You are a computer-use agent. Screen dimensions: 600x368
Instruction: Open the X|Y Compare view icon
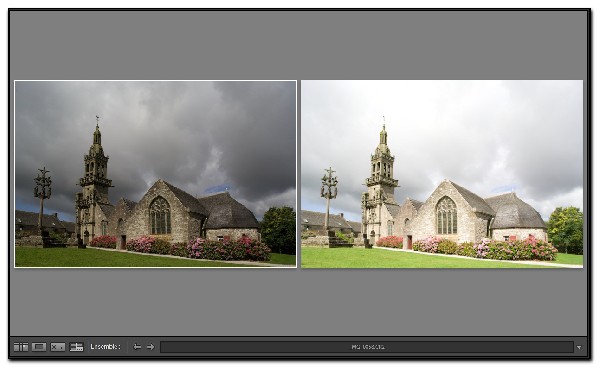[x=58, y=347]
